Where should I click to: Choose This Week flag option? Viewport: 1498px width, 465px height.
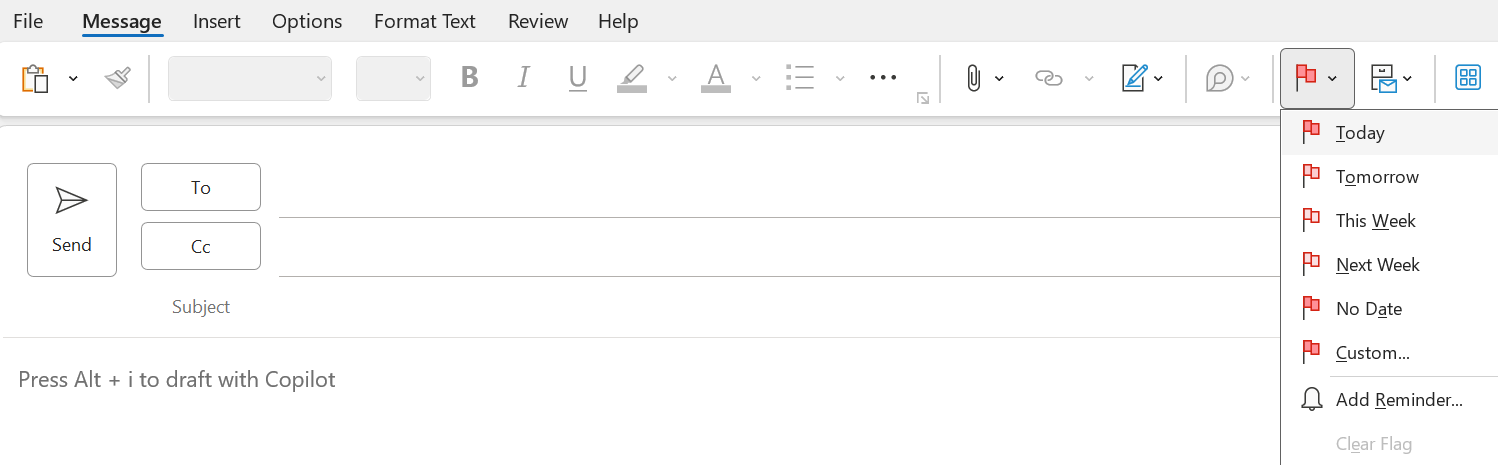1389,221
